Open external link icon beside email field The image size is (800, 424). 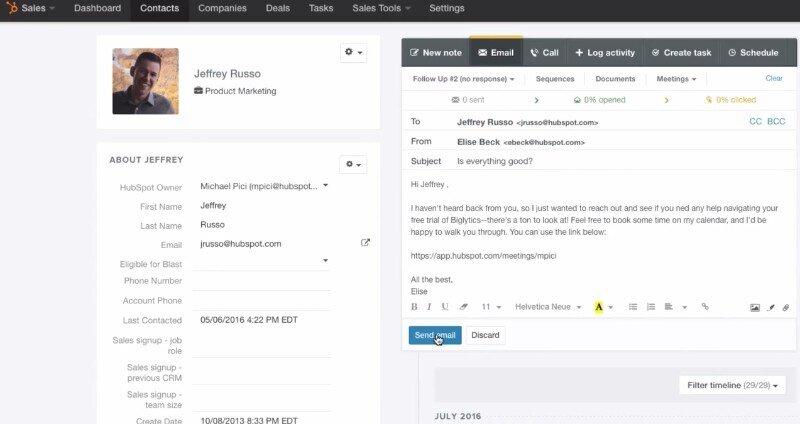pos(365,243)
